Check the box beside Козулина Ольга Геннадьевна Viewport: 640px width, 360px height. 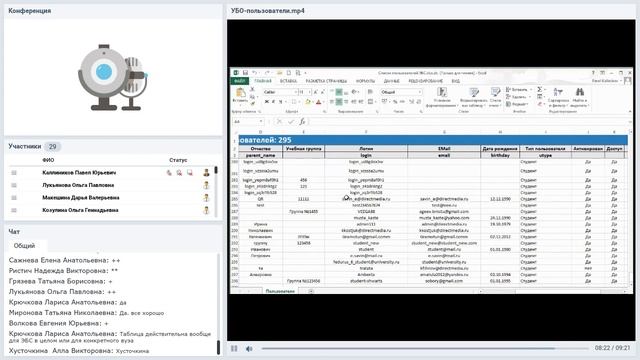pos(14,210)
